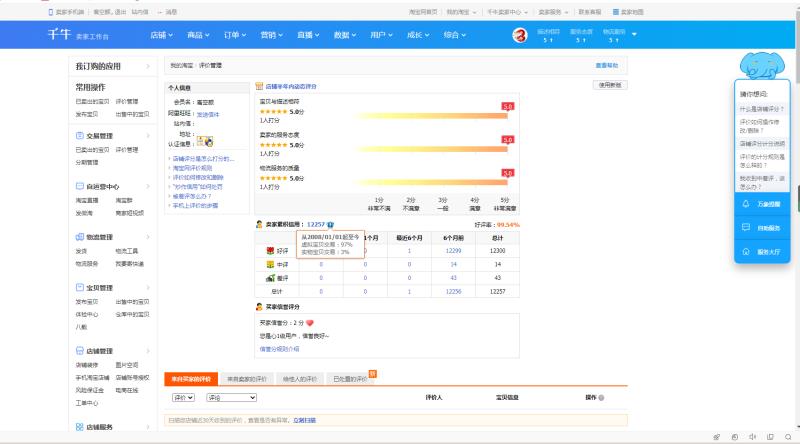Click 评价管理 under 常用操作
Image resolution: width=800 pixels, height=444 pixels.
coord(127,102)
